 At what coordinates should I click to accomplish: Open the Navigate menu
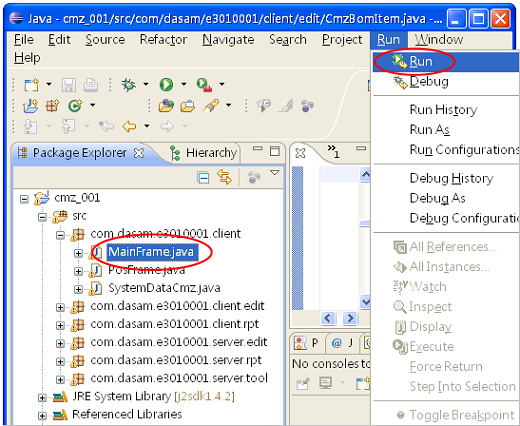228,40
